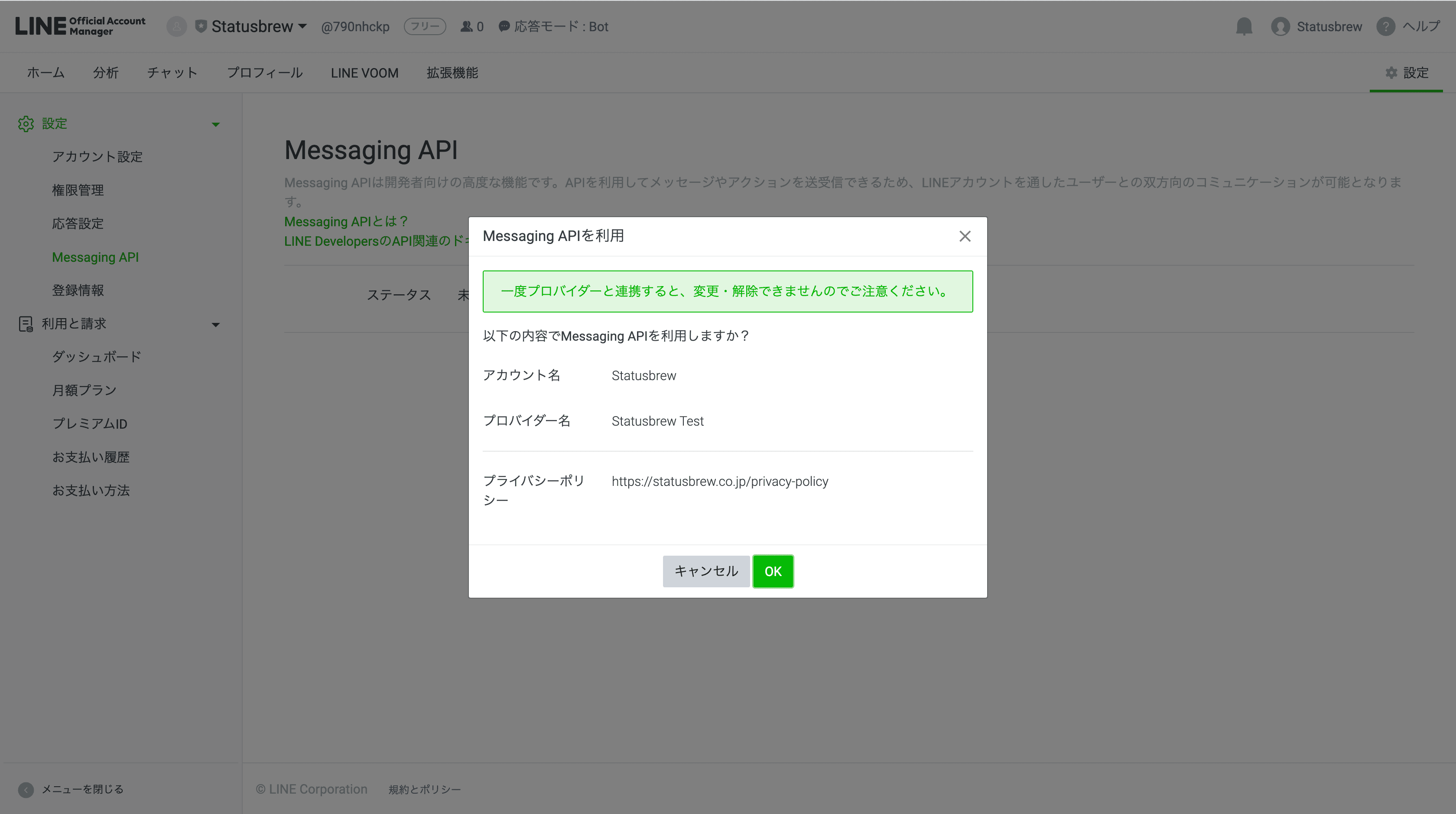Collapse the 設定 sidebar section arrow
Viewport: 1456px width, 814px height.
click(x=215, y=124)
